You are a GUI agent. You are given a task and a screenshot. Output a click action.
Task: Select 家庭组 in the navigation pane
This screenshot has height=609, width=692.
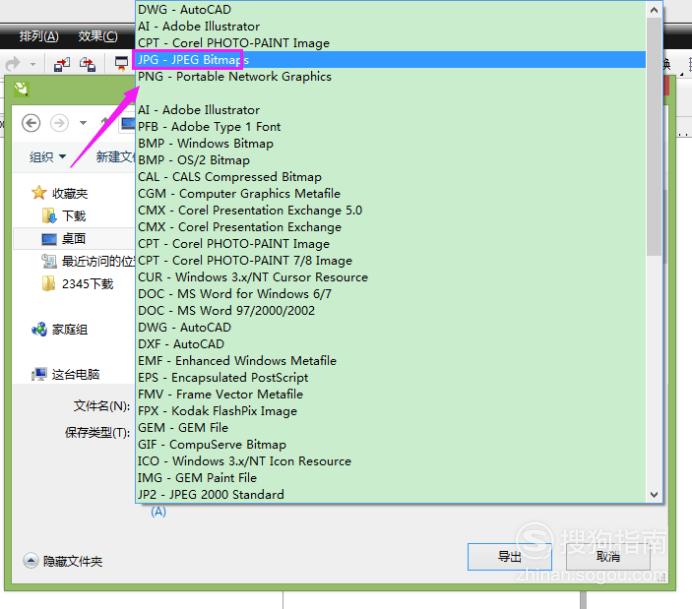60,329
